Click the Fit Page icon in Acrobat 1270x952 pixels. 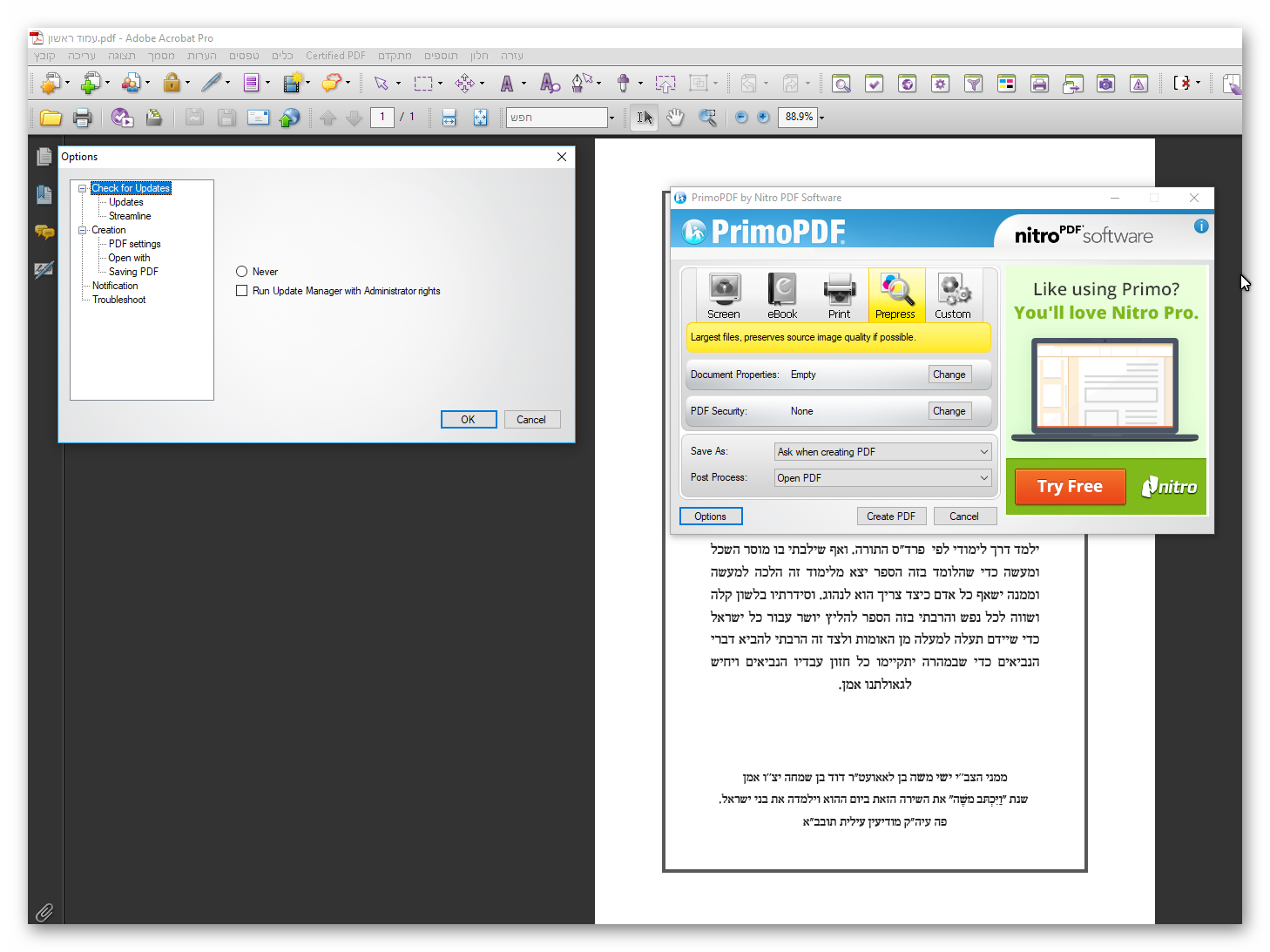point(480,118)
